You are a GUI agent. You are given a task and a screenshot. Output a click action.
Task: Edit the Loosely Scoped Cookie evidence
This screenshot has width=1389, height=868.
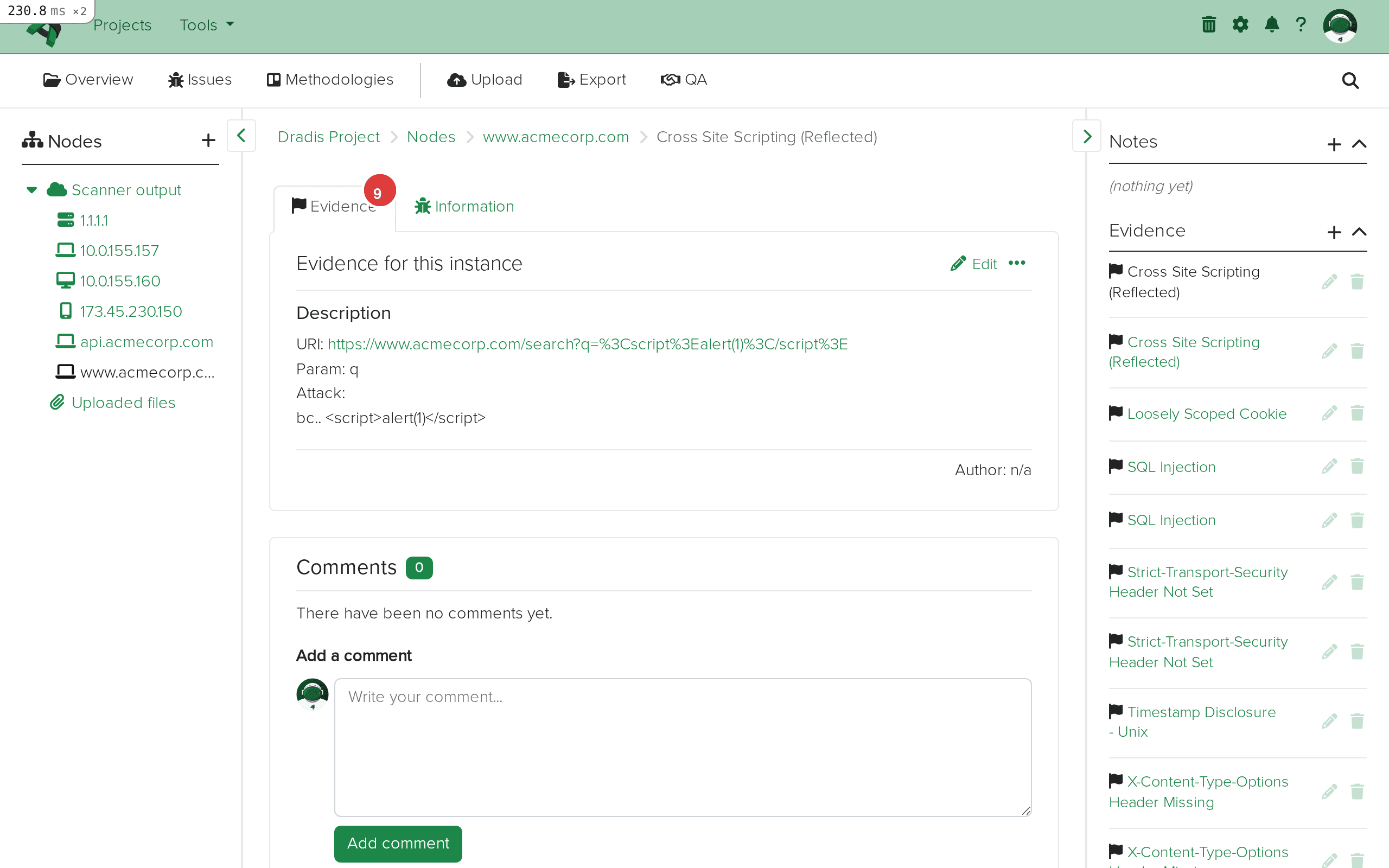[1329, 413]
